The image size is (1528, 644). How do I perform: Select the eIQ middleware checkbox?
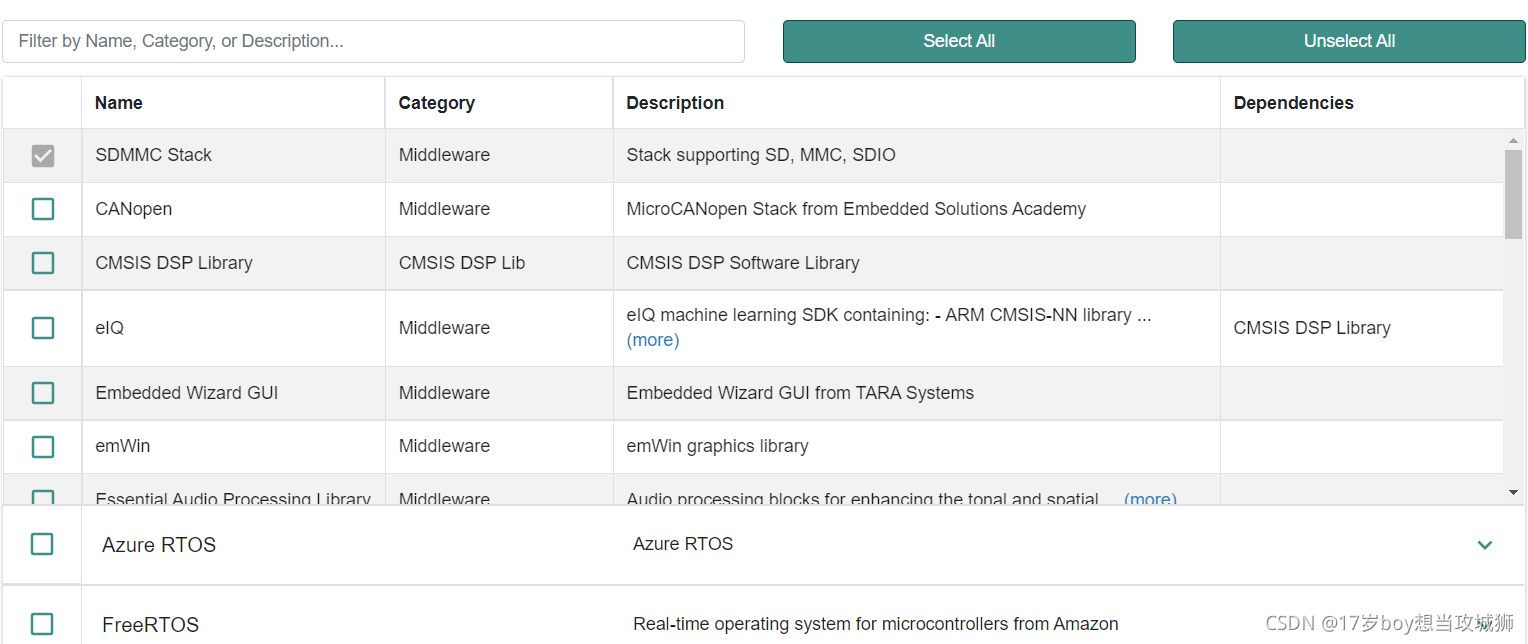coord(43,328)
